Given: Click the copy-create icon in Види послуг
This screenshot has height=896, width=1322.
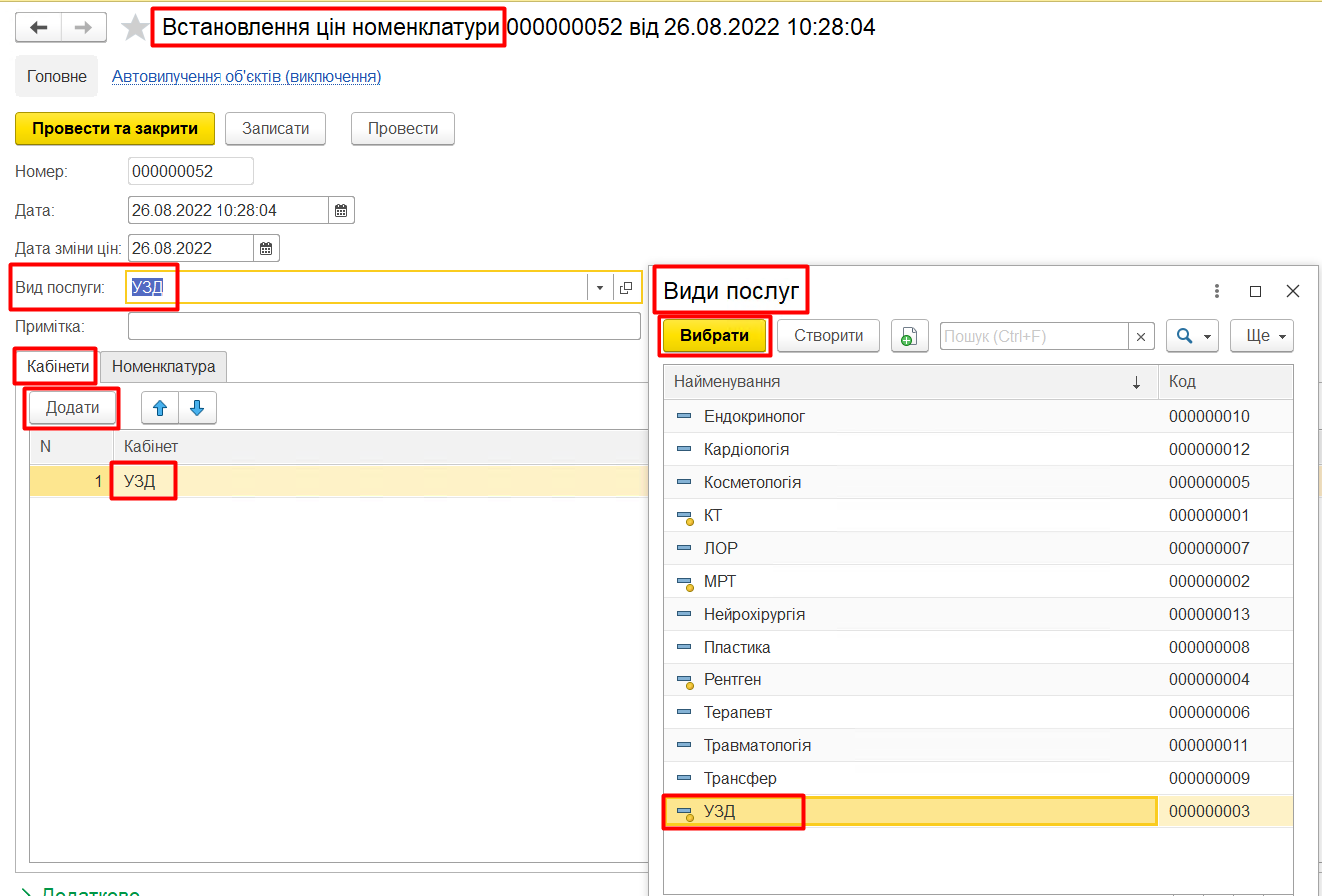Looking at the screenshot, I should coord(908,336).
